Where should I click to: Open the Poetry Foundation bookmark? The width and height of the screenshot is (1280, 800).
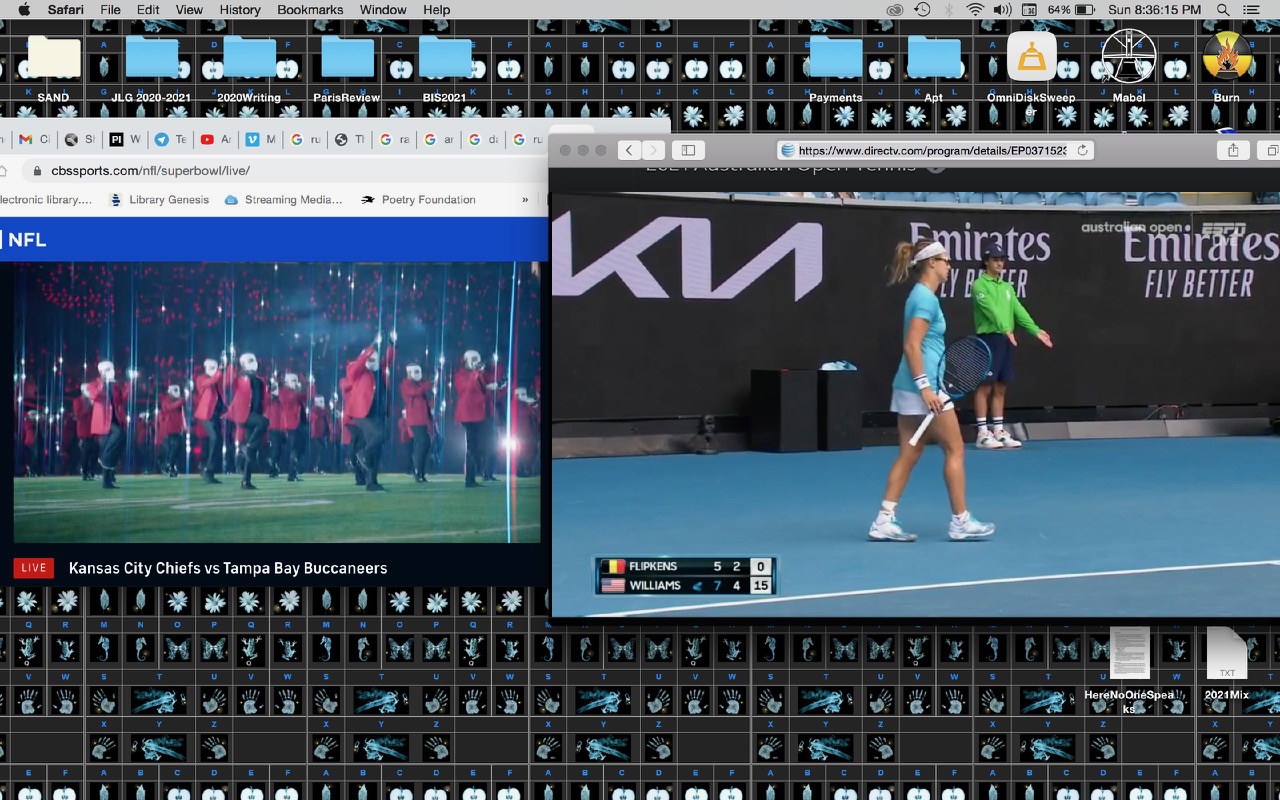point(418,200)
